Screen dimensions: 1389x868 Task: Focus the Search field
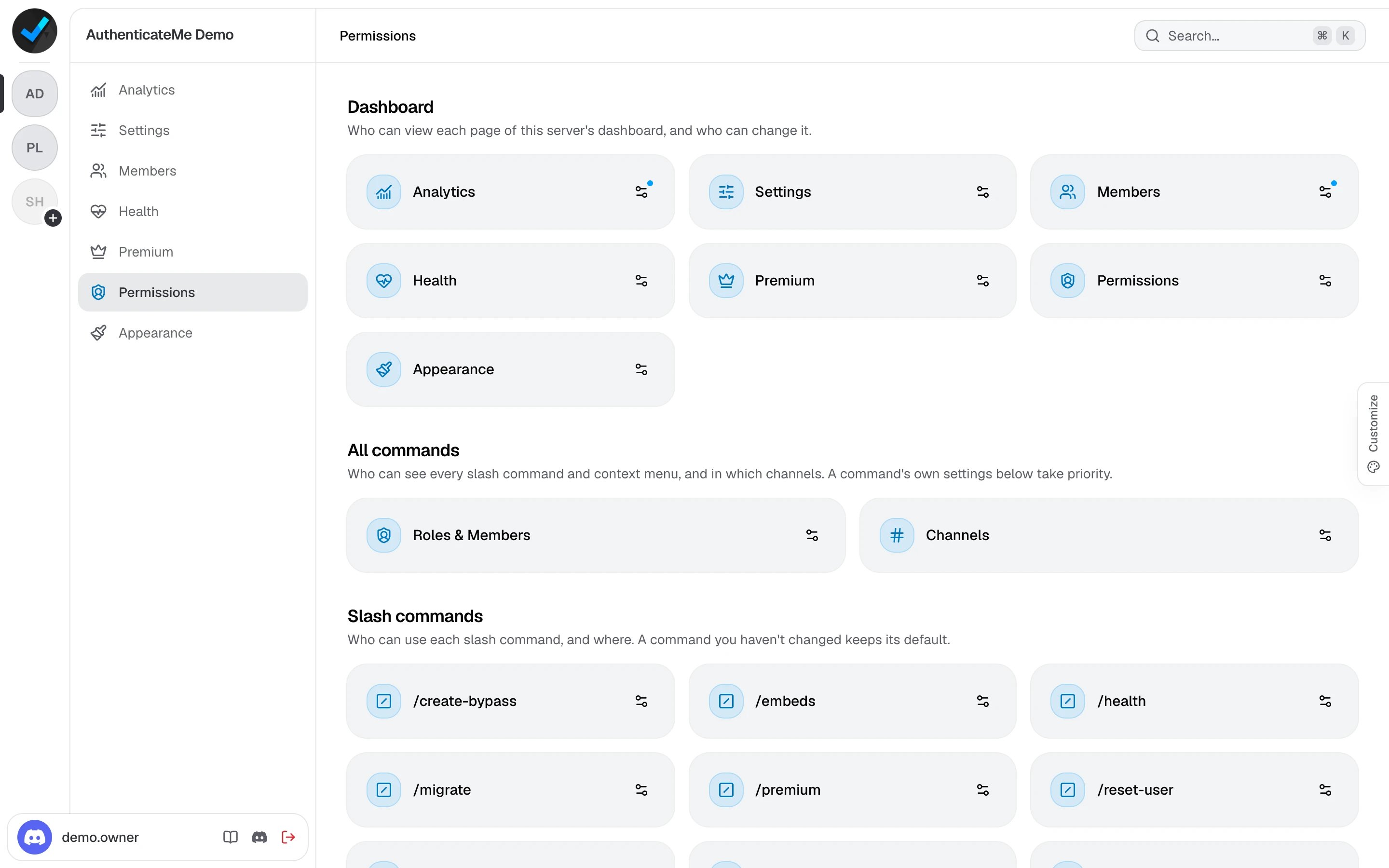click(1250, 36)
